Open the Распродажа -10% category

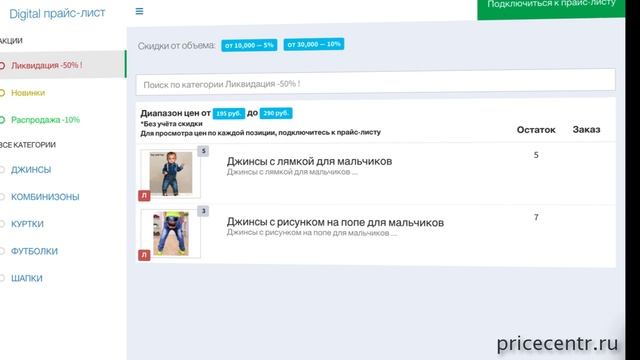(x=45, y=120)
